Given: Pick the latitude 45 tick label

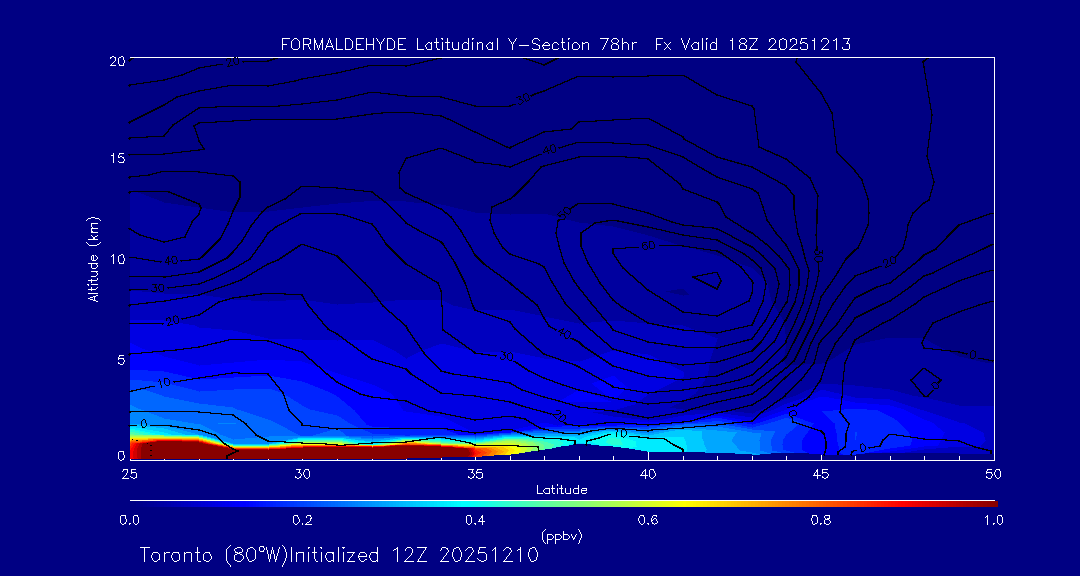Looking at the screenshot, I should click(x=821, y=473).
